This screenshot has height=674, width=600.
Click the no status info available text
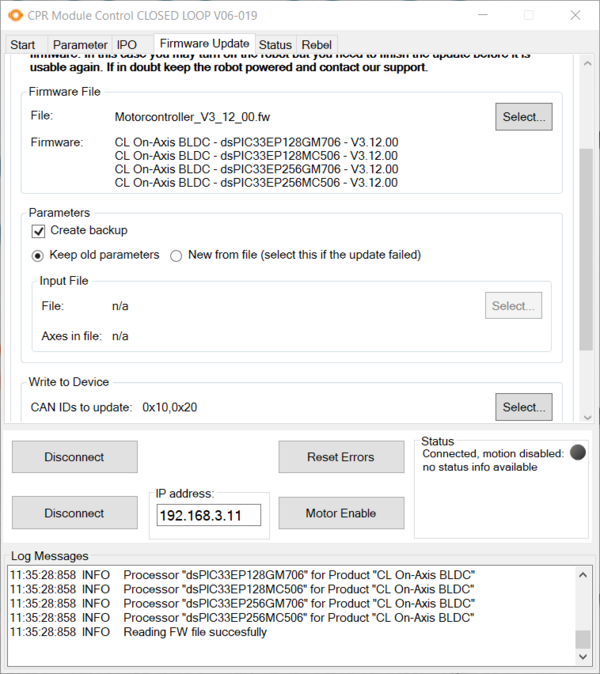pos(480,467)
